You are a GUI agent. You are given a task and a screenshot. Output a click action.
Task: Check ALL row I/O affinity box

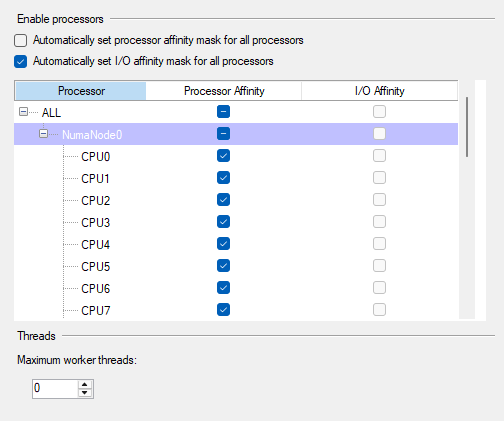(379, 112)
